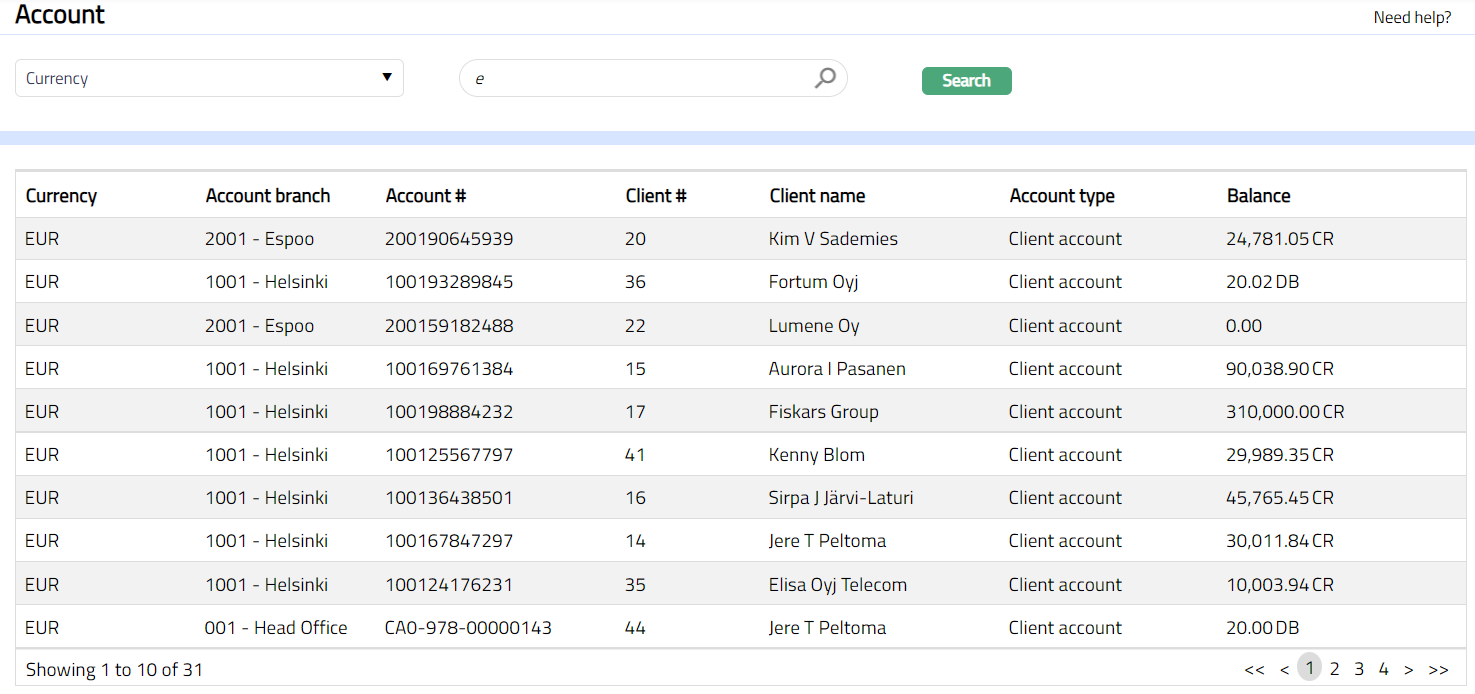Go to the previous page (<)
Image resolution: width=1475 pixels, height=694 pixels.
point(1284,669)
